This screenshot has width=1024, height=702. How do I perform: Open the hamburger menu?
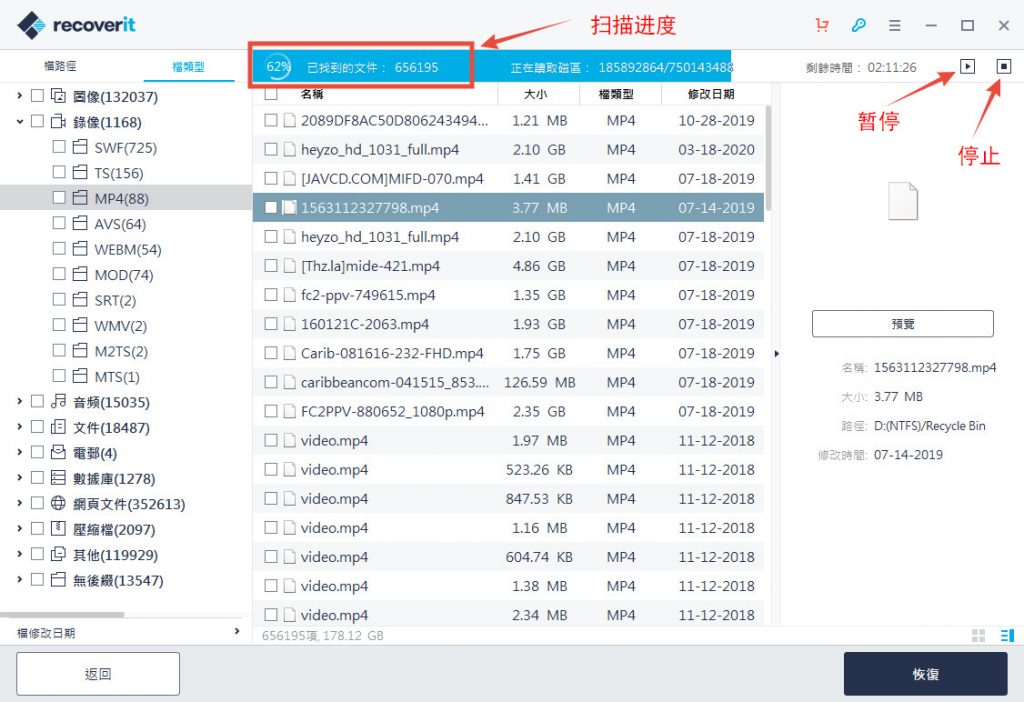(895, 25)
